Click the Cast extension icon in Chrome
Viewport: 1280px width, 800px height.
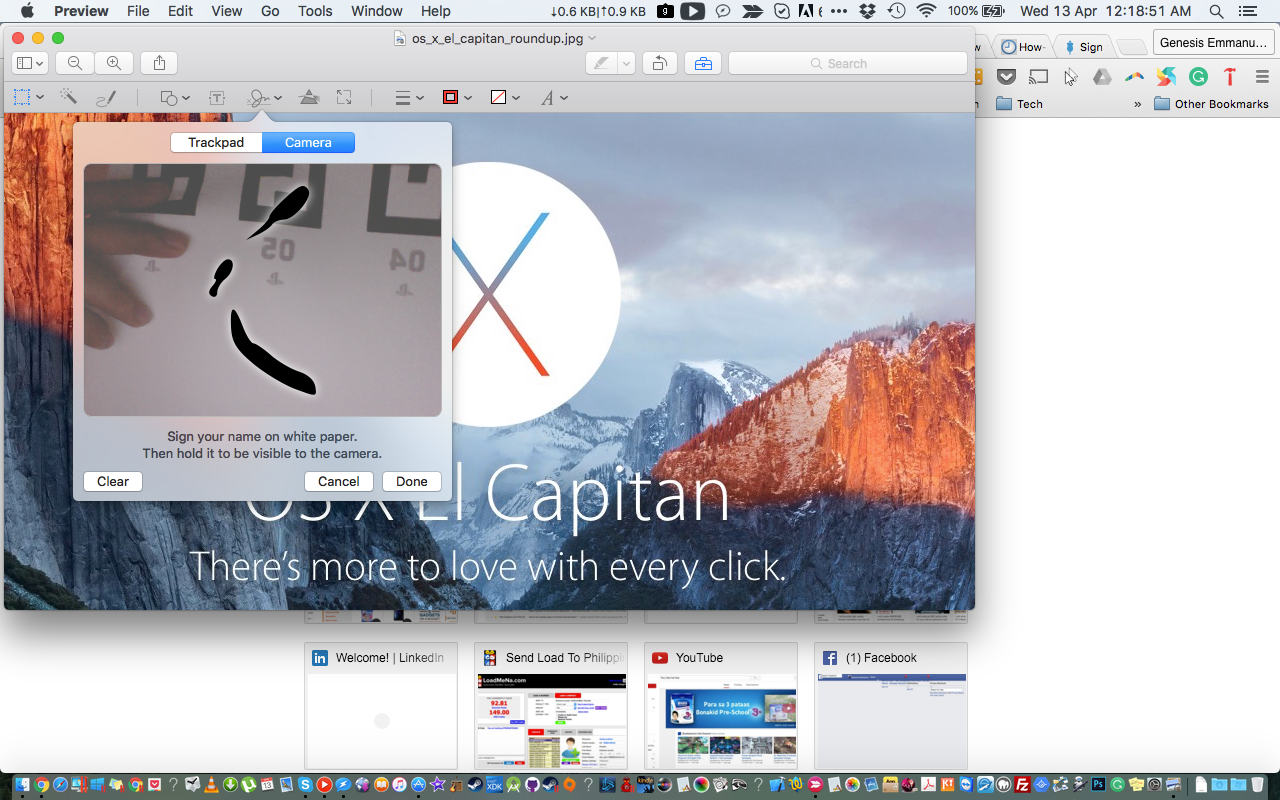coord(1038,77)
